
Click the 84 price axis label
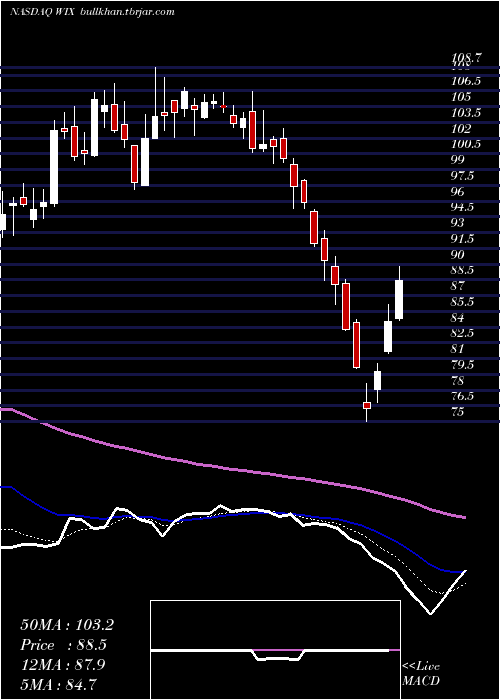pyautogui.click(x=459, y=317)
